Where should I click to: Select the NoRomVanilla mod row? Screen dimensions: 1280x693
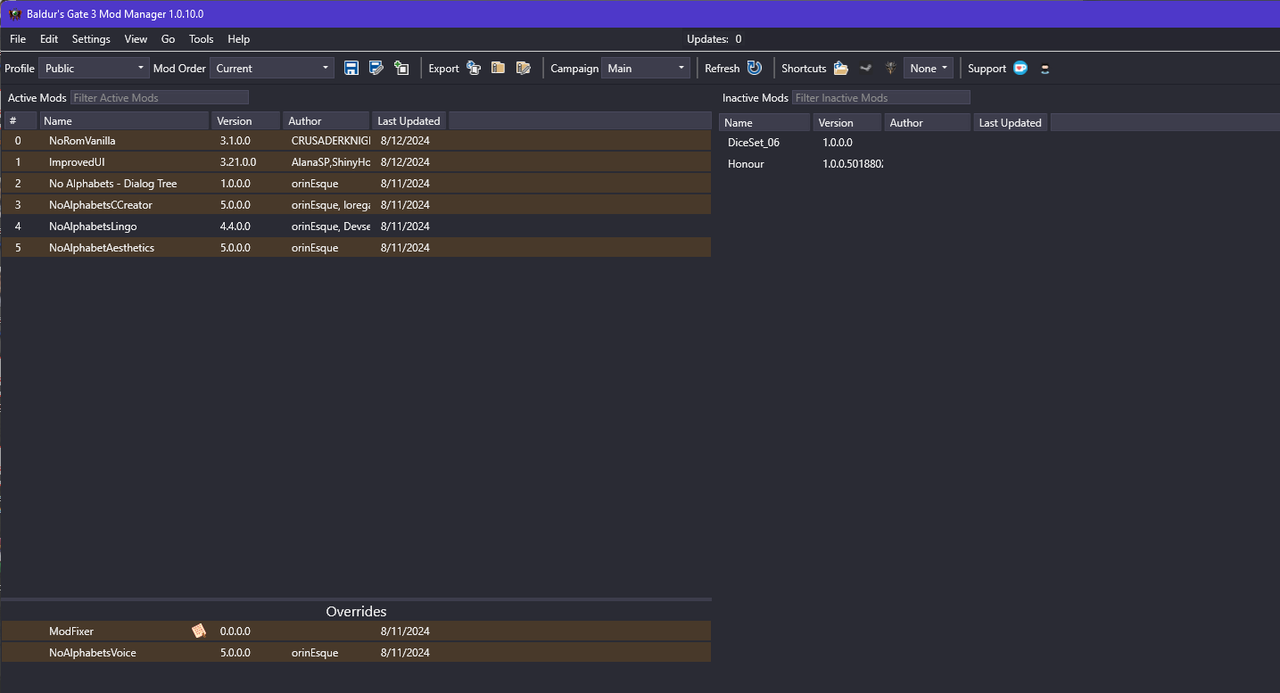tap(356, 141)
